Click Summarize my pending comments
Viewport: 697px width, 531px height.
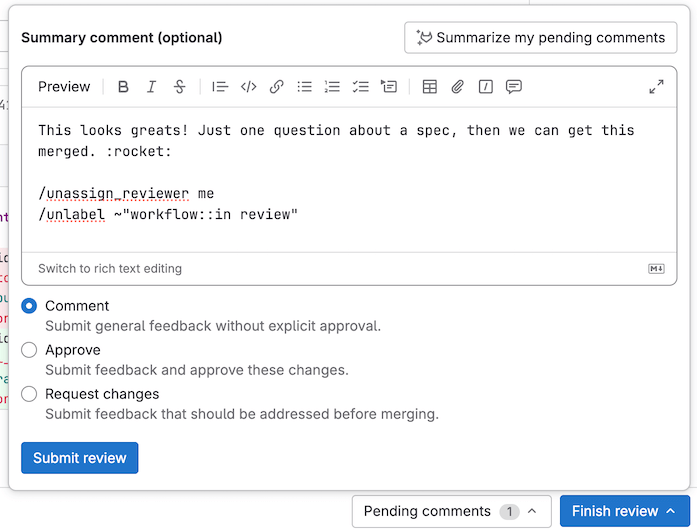click(x=541, y=38)
